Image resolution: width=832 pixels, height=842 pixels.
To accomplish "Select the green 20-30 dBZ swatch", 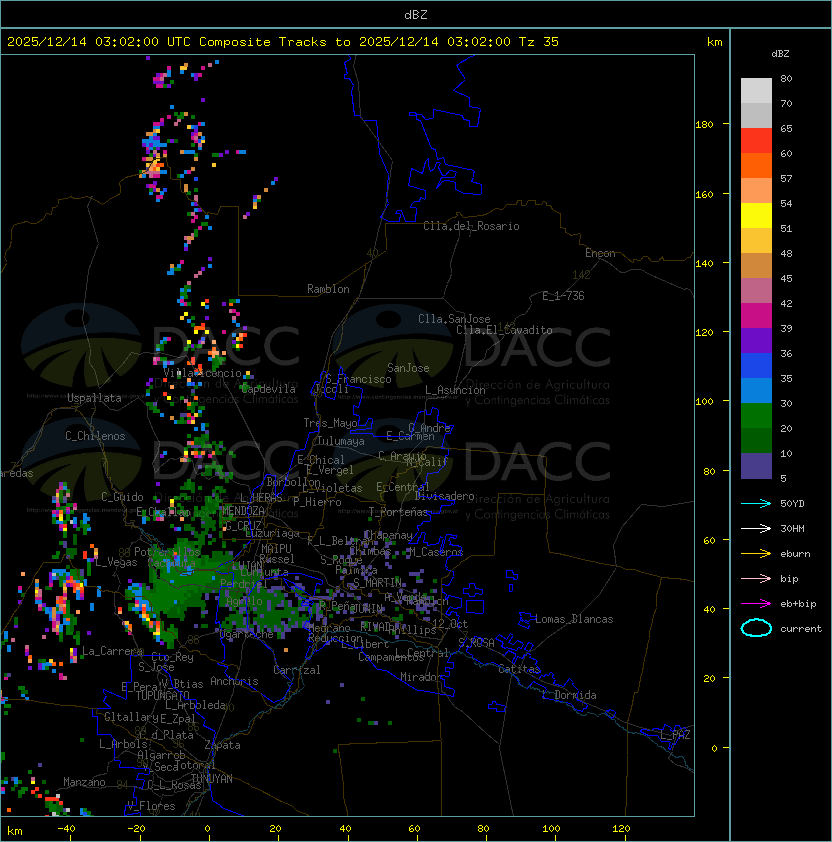I will point(756,415).
